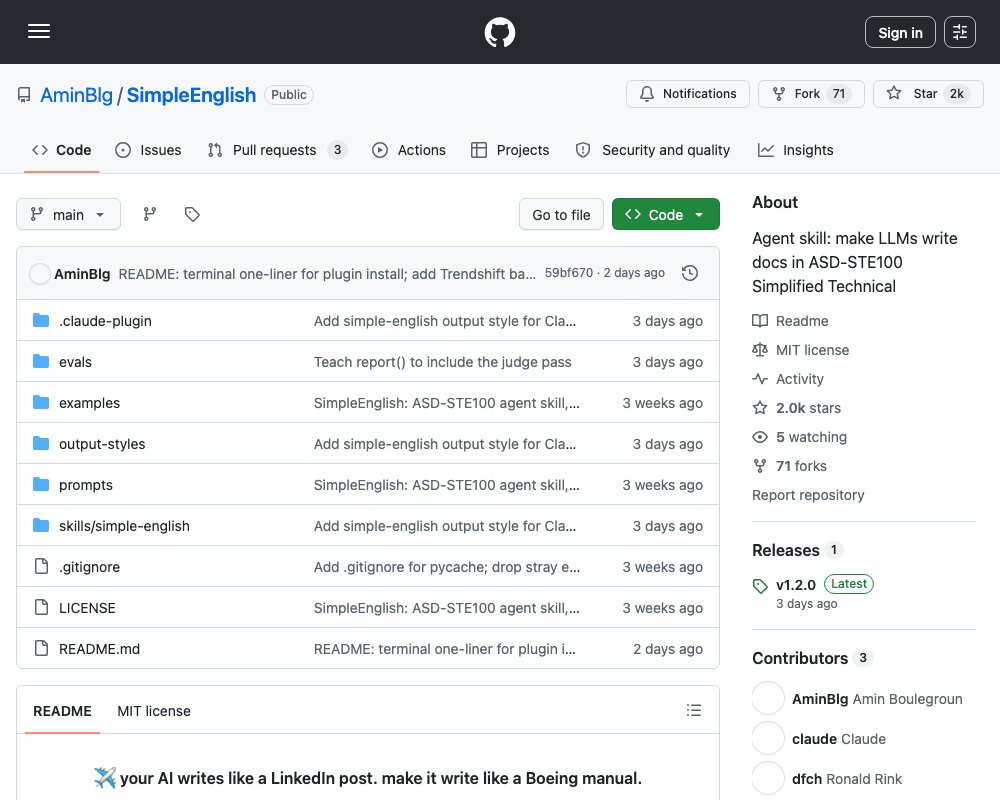The width and height of the screenshot is (1000, 800).
Task: Switch to the Issues tab
Action: [148, 150]
